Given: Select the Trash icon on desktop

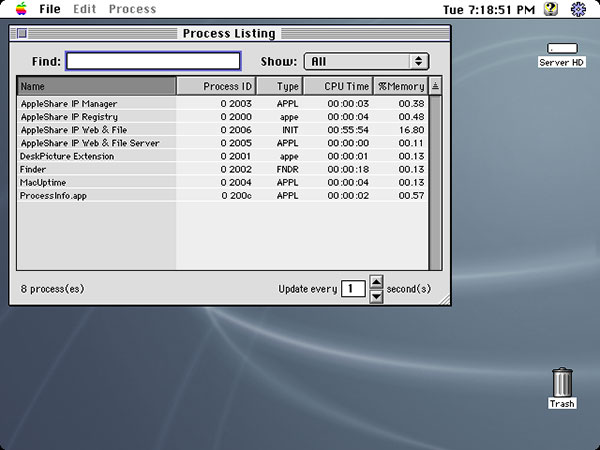Looking at the screenshot, I should 562,383.
